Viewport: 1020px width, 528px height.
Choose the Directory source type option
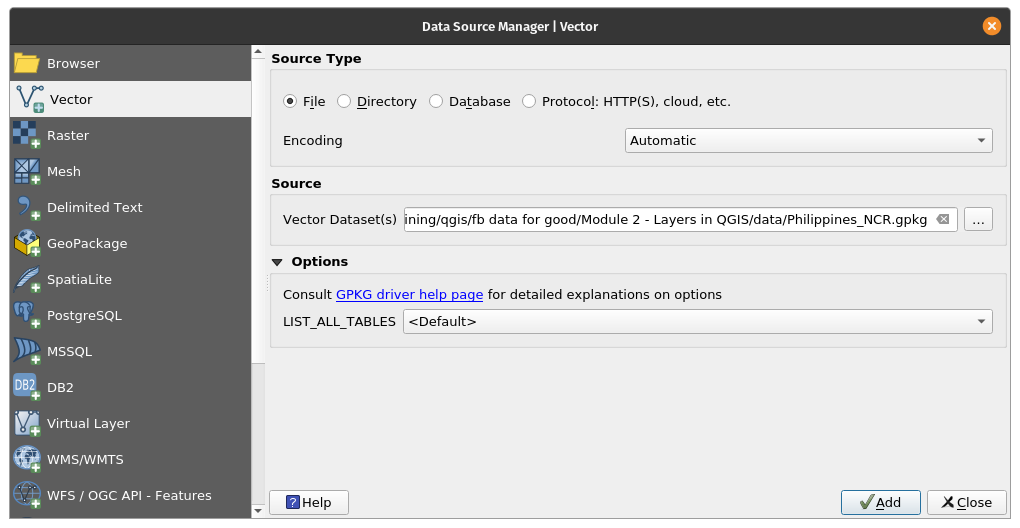coord(344,102)
